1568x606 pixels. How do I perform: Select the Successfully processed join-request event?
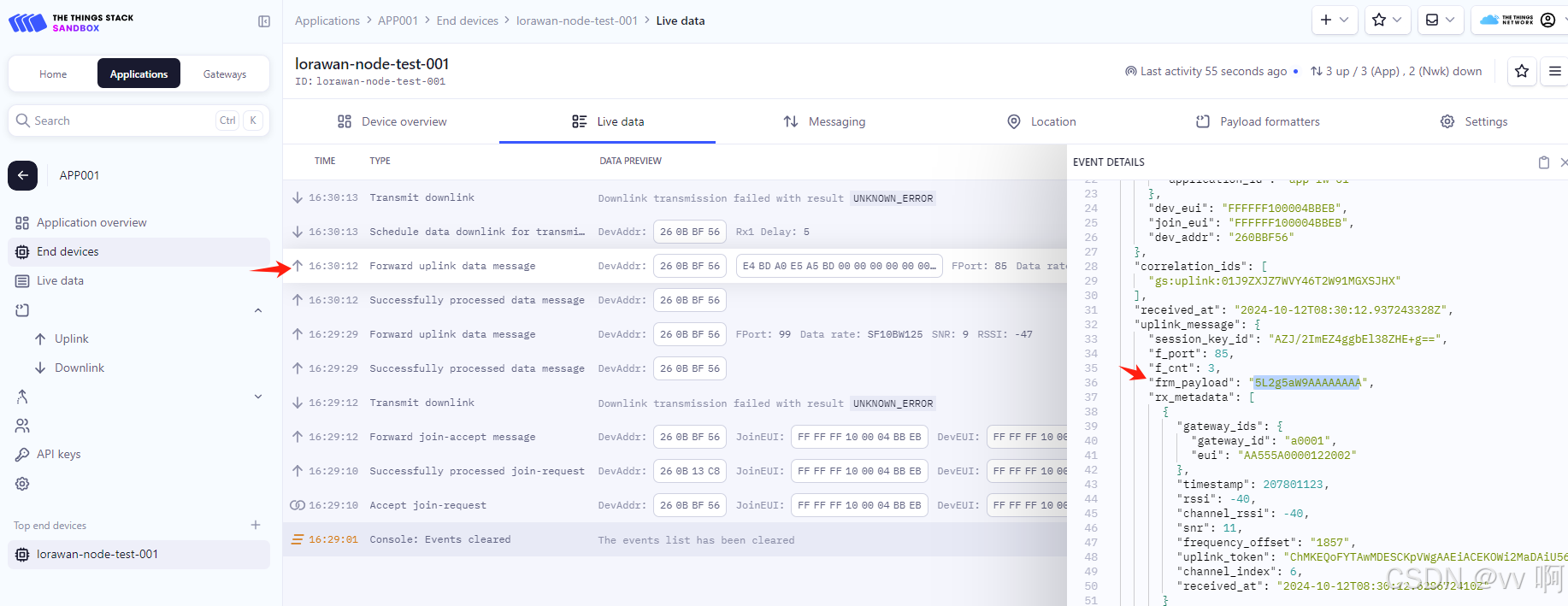pyautogui.click(x=675, y=471)
